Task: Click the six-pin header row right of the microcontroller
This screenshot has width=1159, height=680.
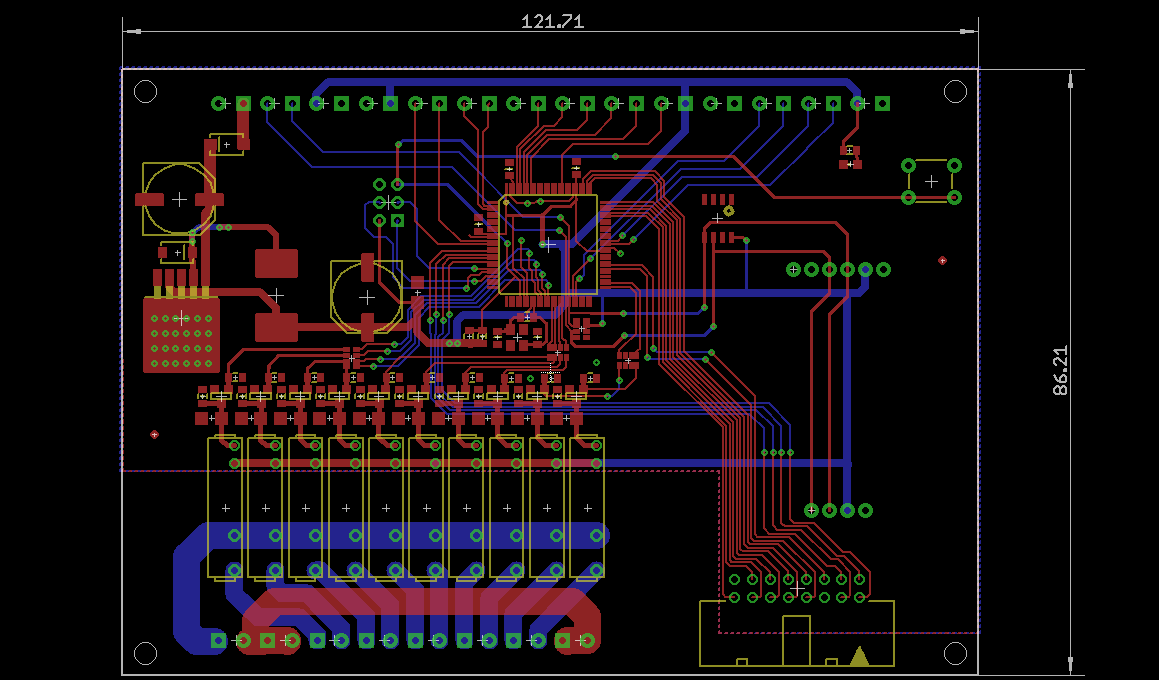Action: coord(838,270)
